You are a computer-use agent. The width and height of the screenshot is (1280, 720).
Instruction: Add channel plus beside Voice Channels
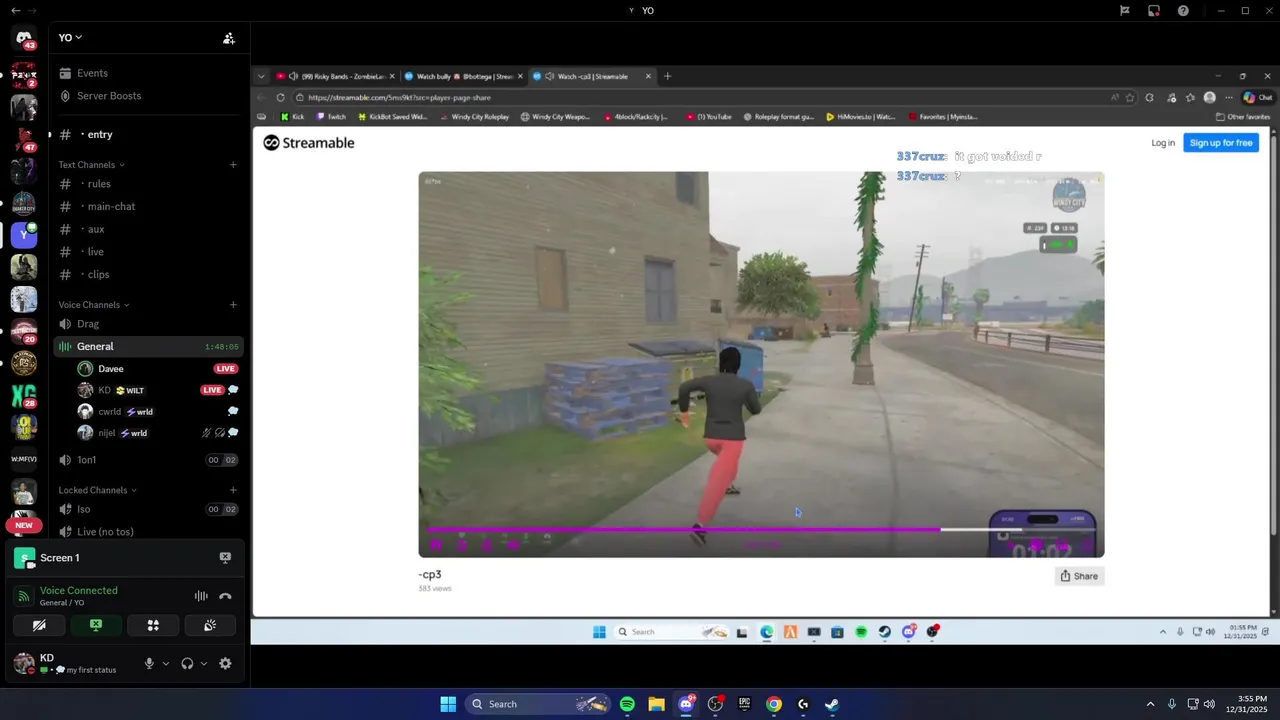[233, 305]
